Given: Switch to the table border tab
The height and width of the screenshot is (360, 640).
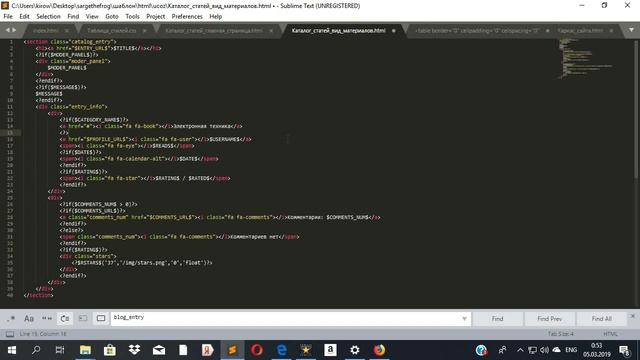Looking at the screenshot, I should (x=477, y=31).
